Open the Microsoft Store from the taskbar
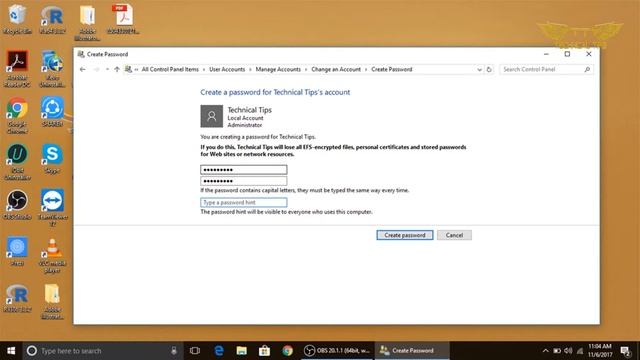This screenshot has height=360, width=640. coord(264,351)
